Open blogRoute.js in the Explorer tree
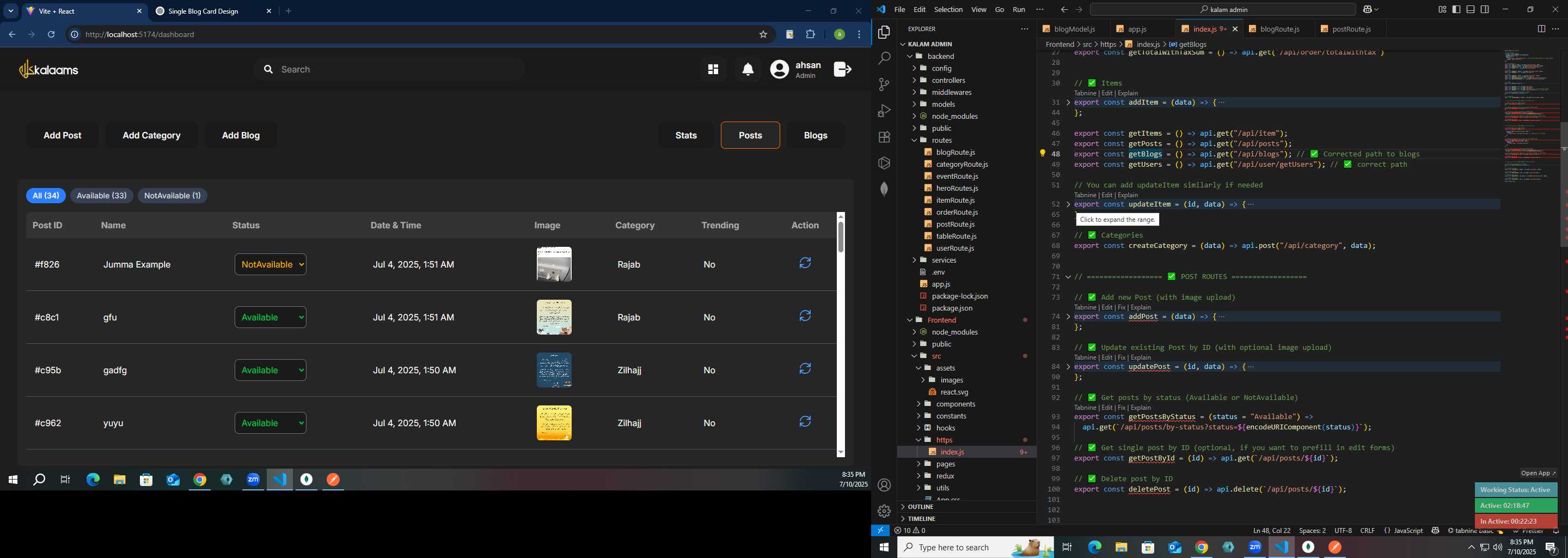The height and width of the screenshot is (558, 1568). [x=955, y=152]
